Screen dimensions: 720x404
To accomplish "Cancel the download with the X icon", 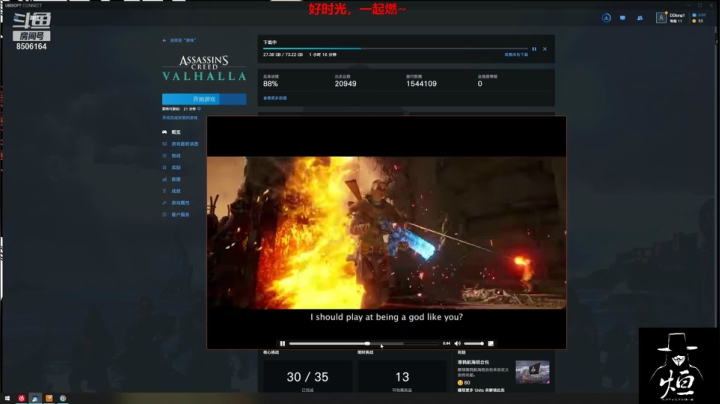I will coord(545,49).
